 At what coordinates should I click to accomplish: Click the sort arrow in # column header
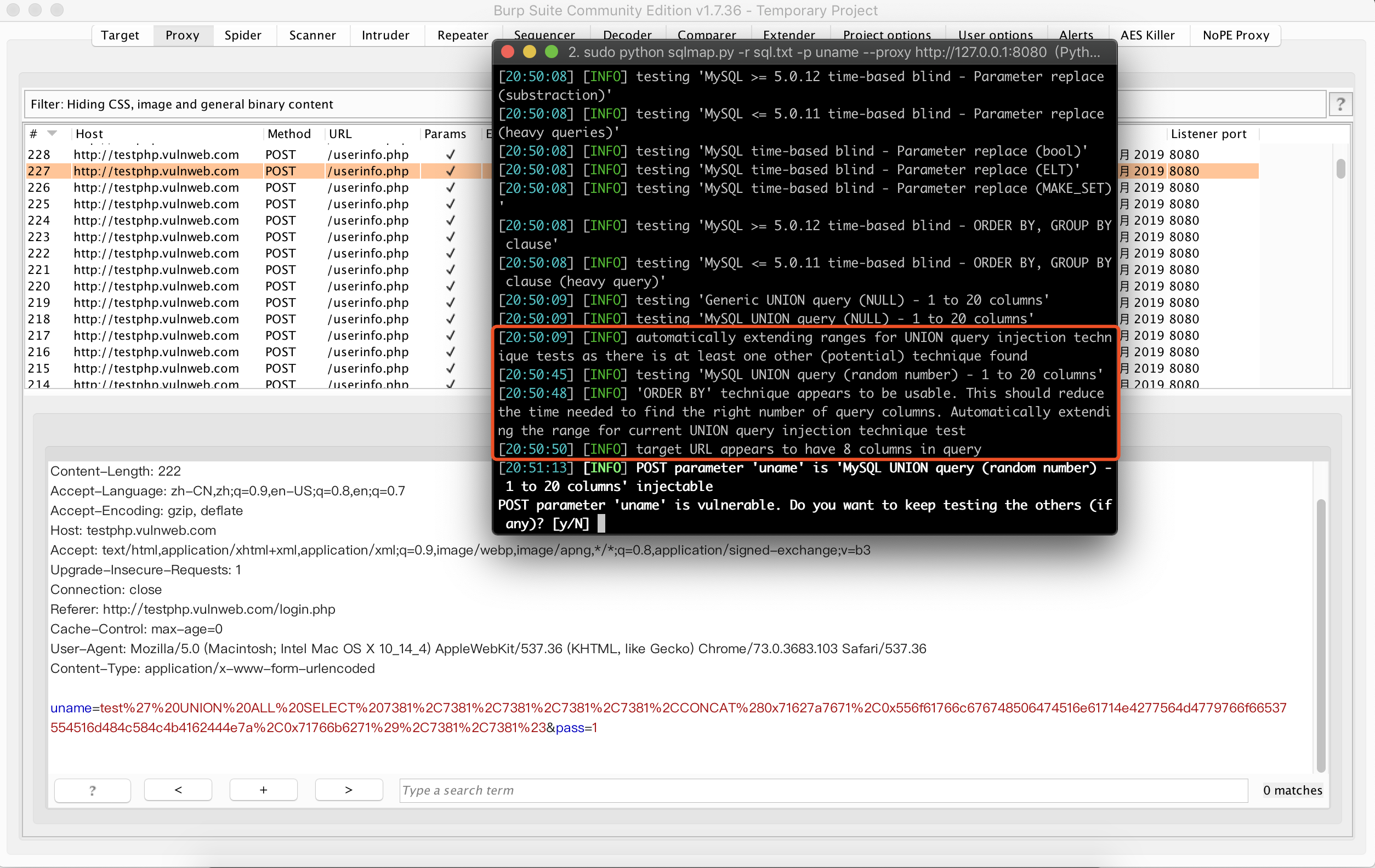click(x=52, y=133)
